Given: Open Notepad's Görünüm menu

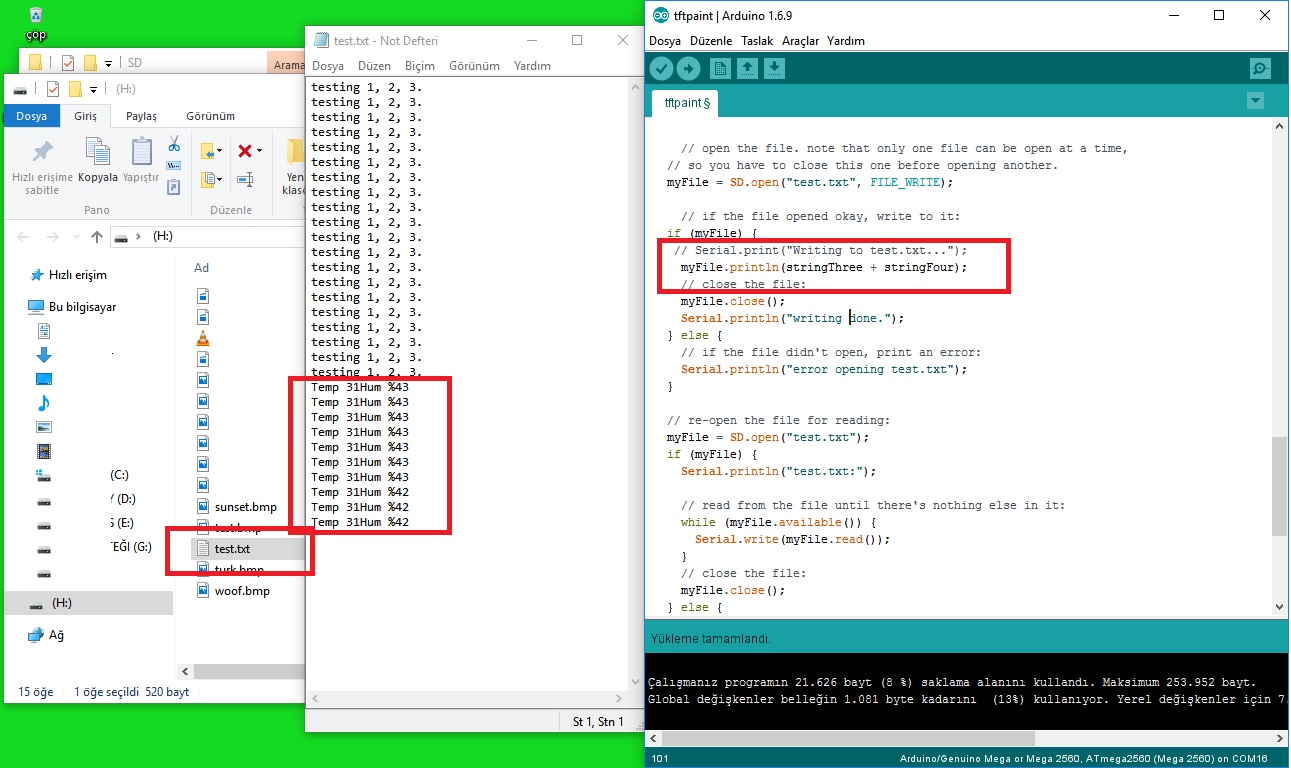Looking at the screenshot, I should point(474,66).
